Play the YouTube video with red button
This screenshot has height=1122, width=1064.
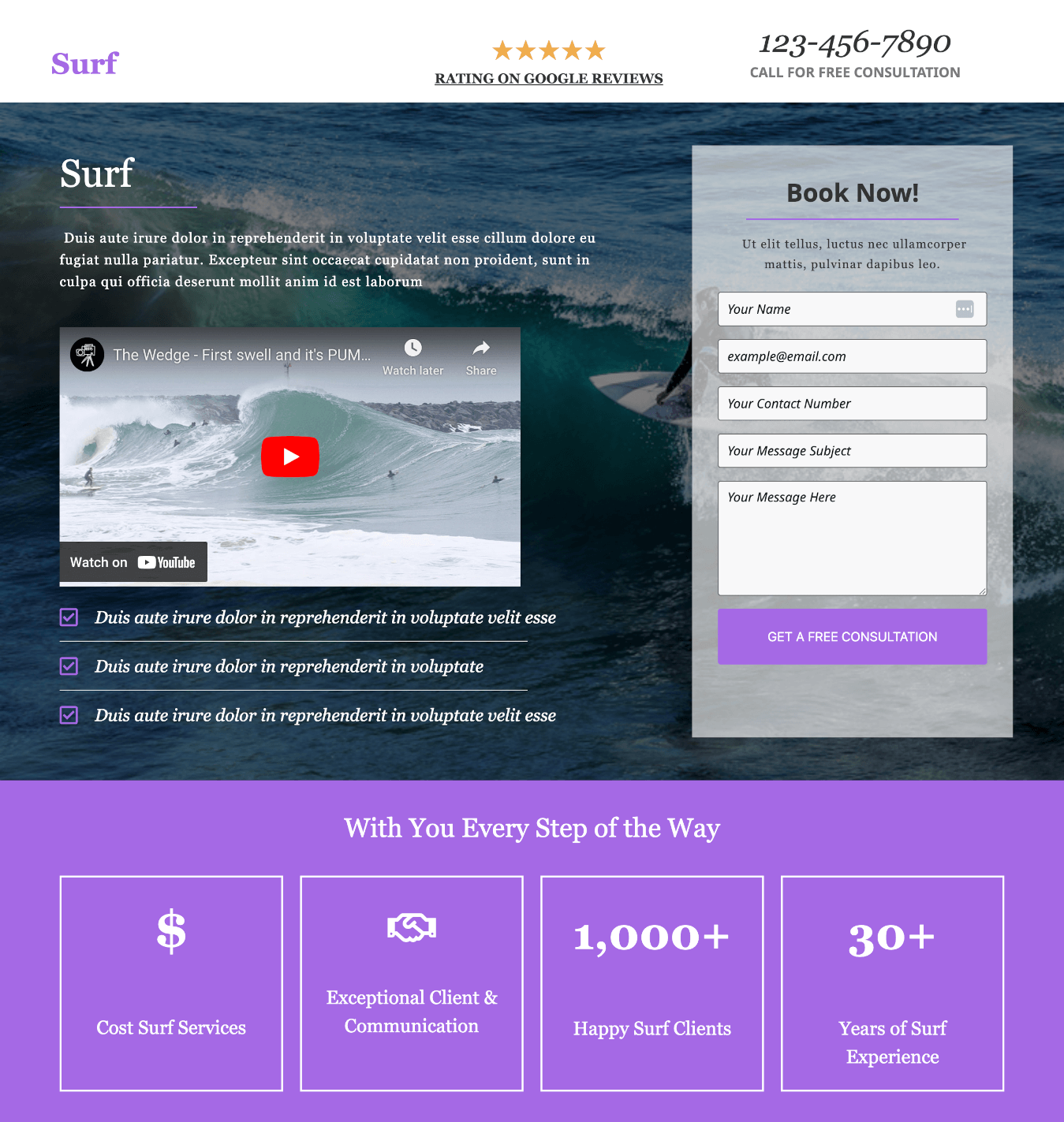[x=290, y=457]
